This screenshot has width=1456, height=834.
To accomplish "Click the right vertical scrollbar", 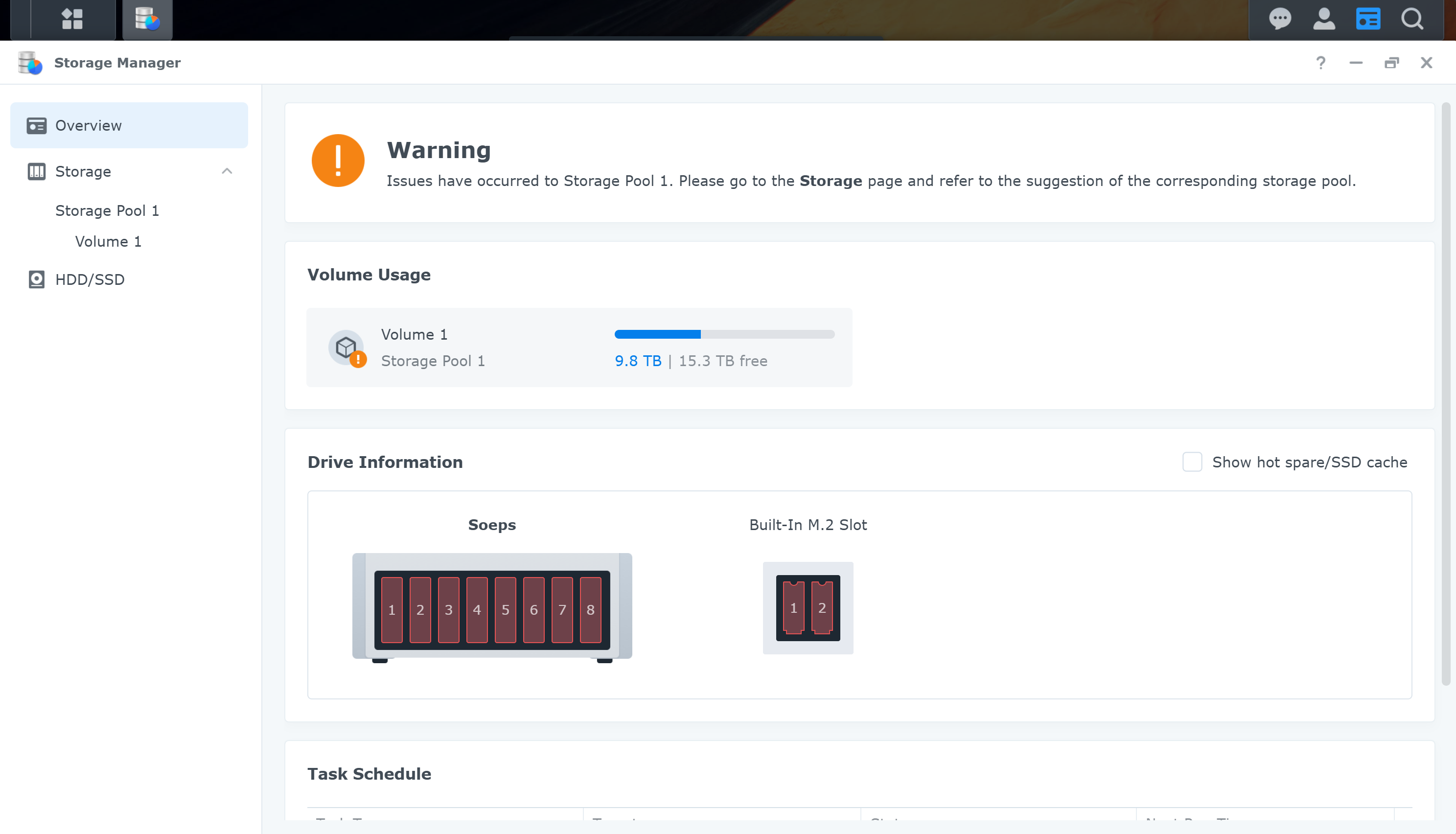I will 1445,394.
